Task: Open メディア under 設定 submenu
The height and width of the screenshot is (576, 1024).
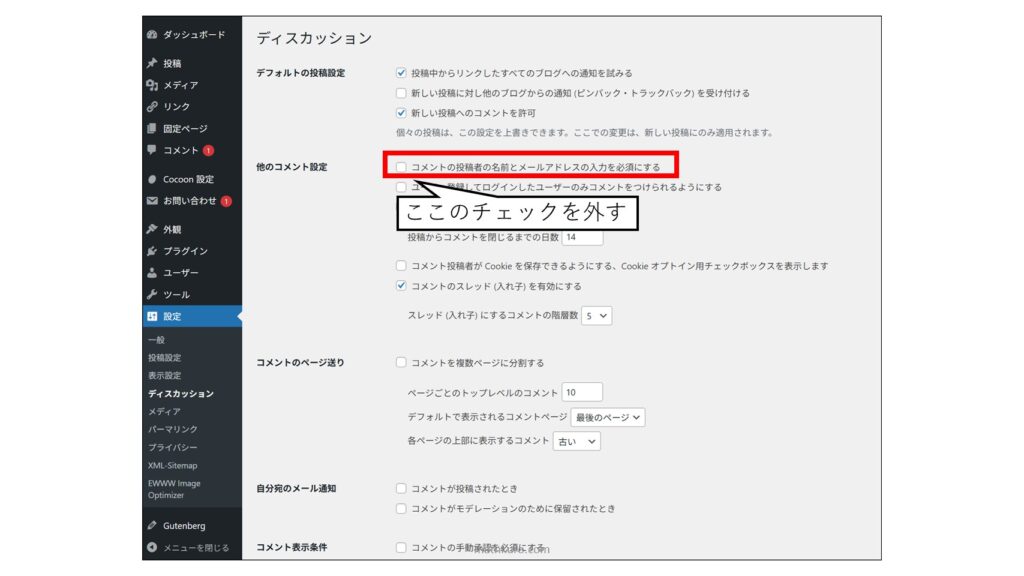Action: pyautogui.click(x=164, y=411)
